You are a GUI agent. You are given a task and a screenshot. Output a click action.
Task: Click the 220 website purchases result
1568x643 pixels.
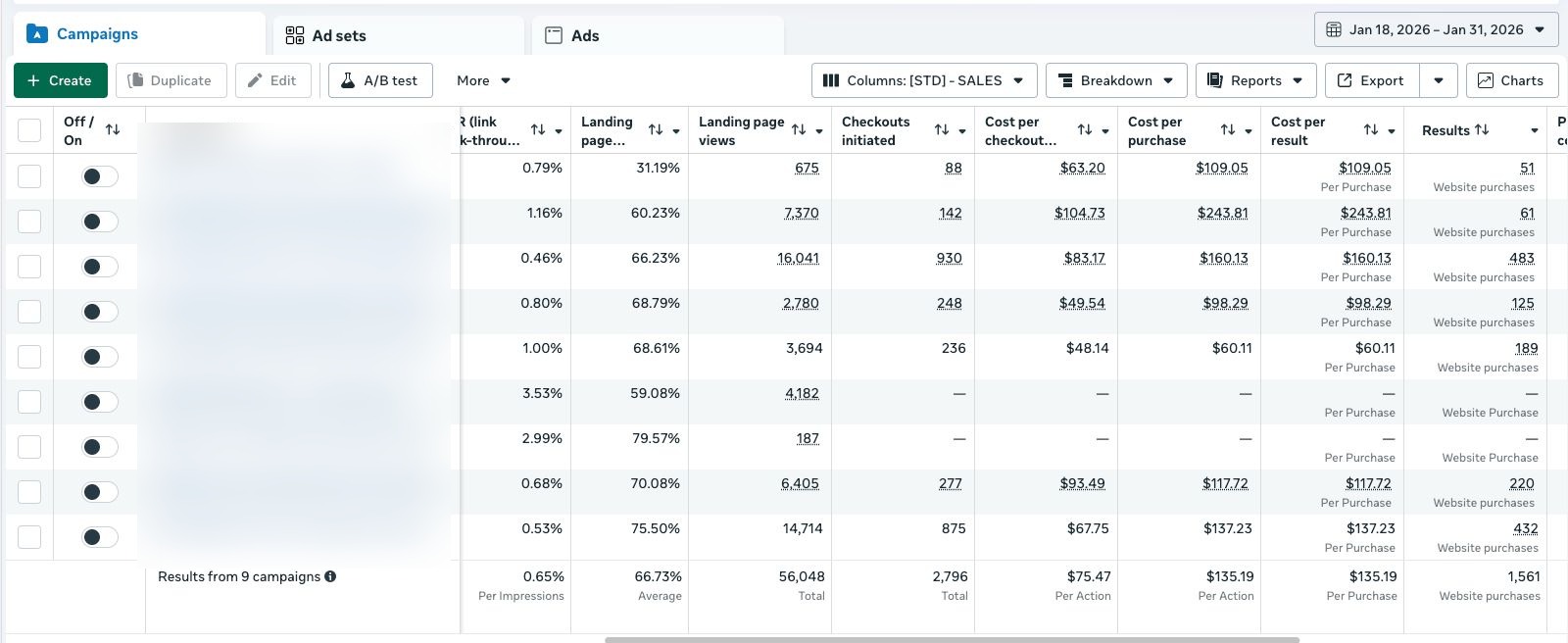(x=1522, y=483)
